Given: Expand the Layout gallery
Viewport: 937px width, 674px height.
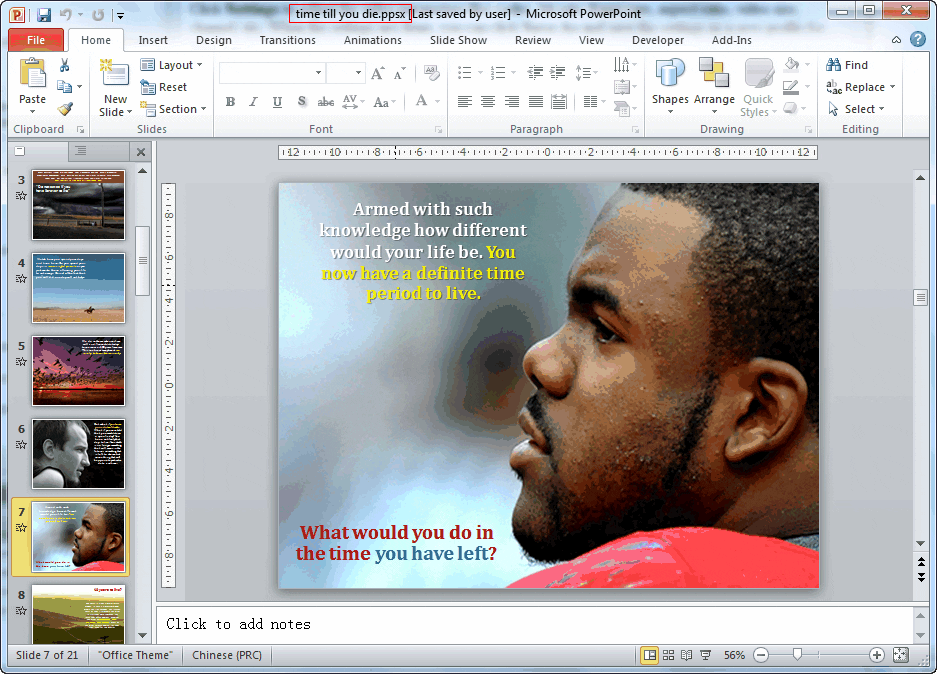Looking at the screenshot, I should pyautogui.click(x=173, y=64).
